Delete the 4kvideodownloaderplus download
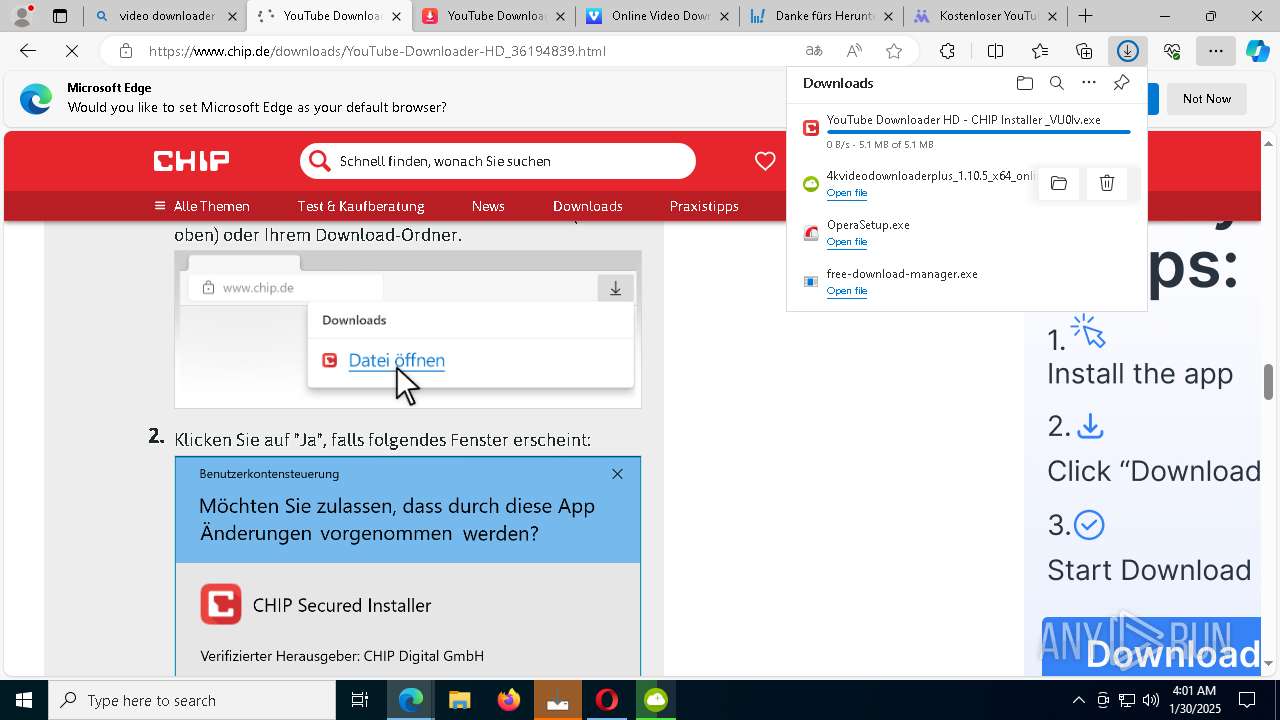The height and width of the screenshot is (720, 1280). pos(1107,183)
